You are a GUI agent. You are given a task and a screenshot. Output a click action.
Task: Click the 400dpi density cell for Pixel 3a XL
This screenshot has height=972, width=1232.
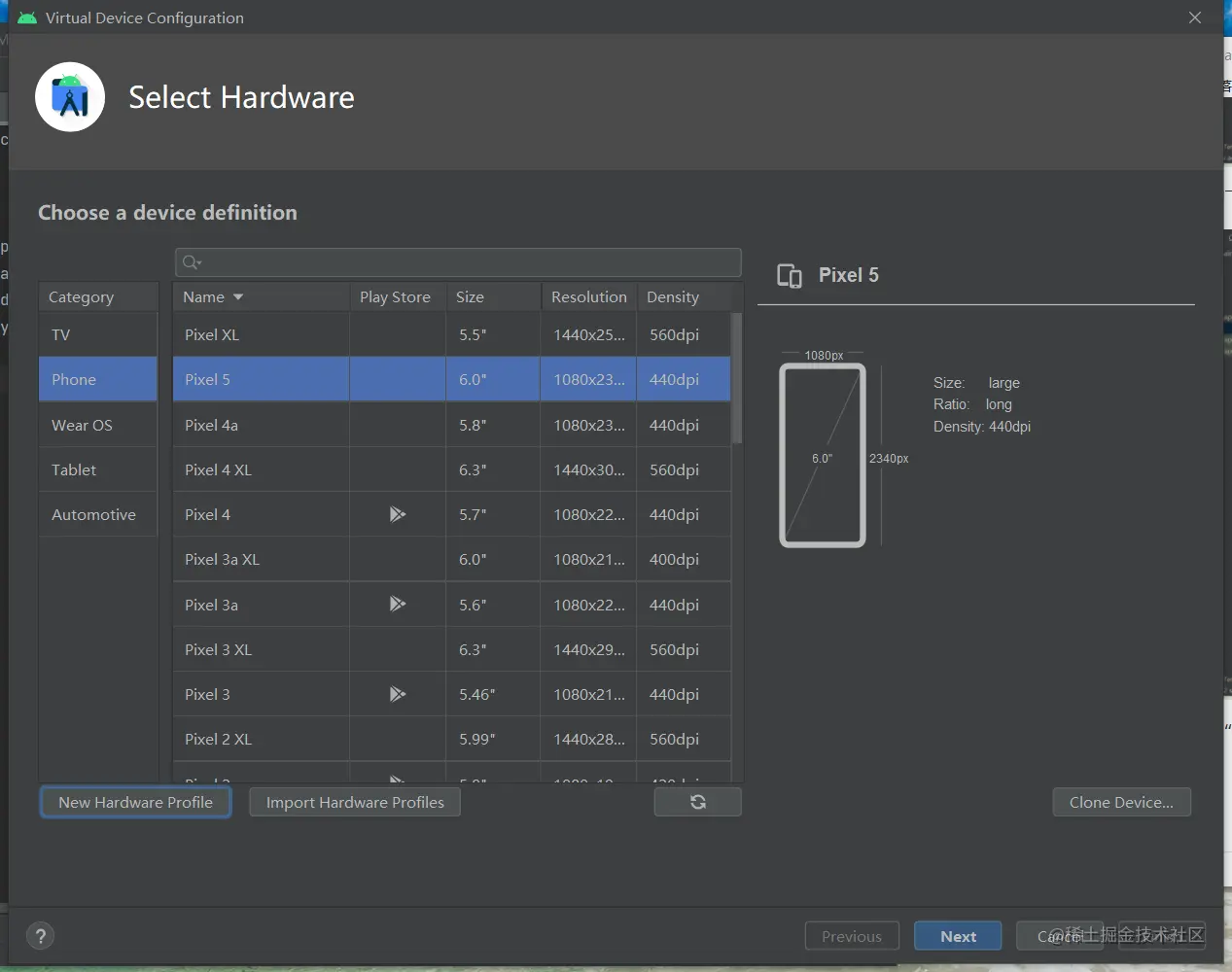(x=684, y=559)
